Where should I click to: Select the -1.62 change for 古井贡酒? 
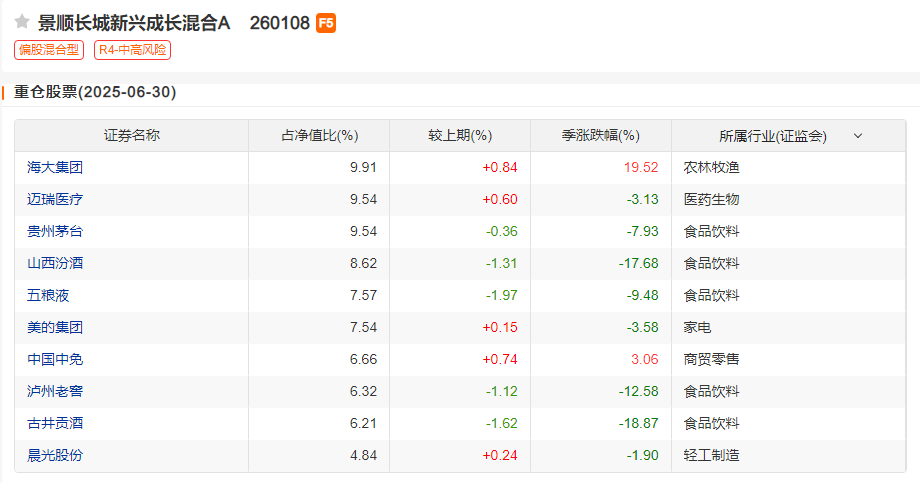[x=502, y=423]
